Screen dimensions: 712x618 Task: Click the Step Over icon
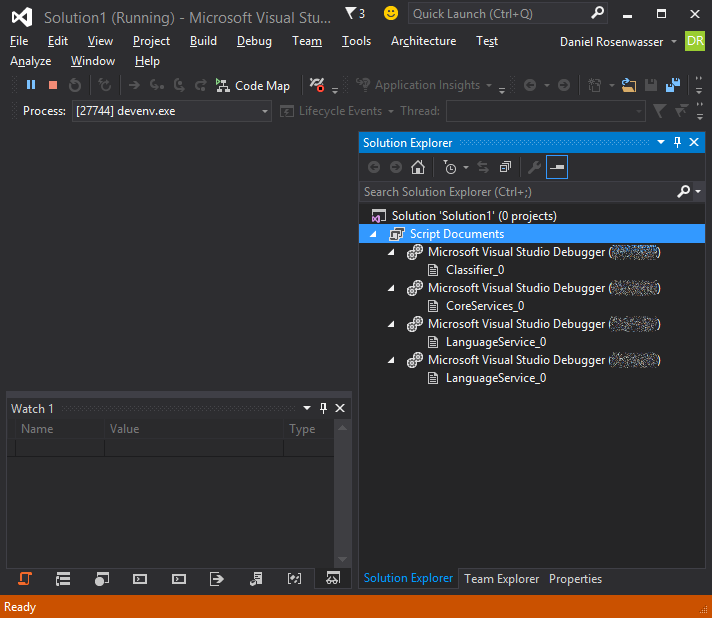click(x=179, y=85)
